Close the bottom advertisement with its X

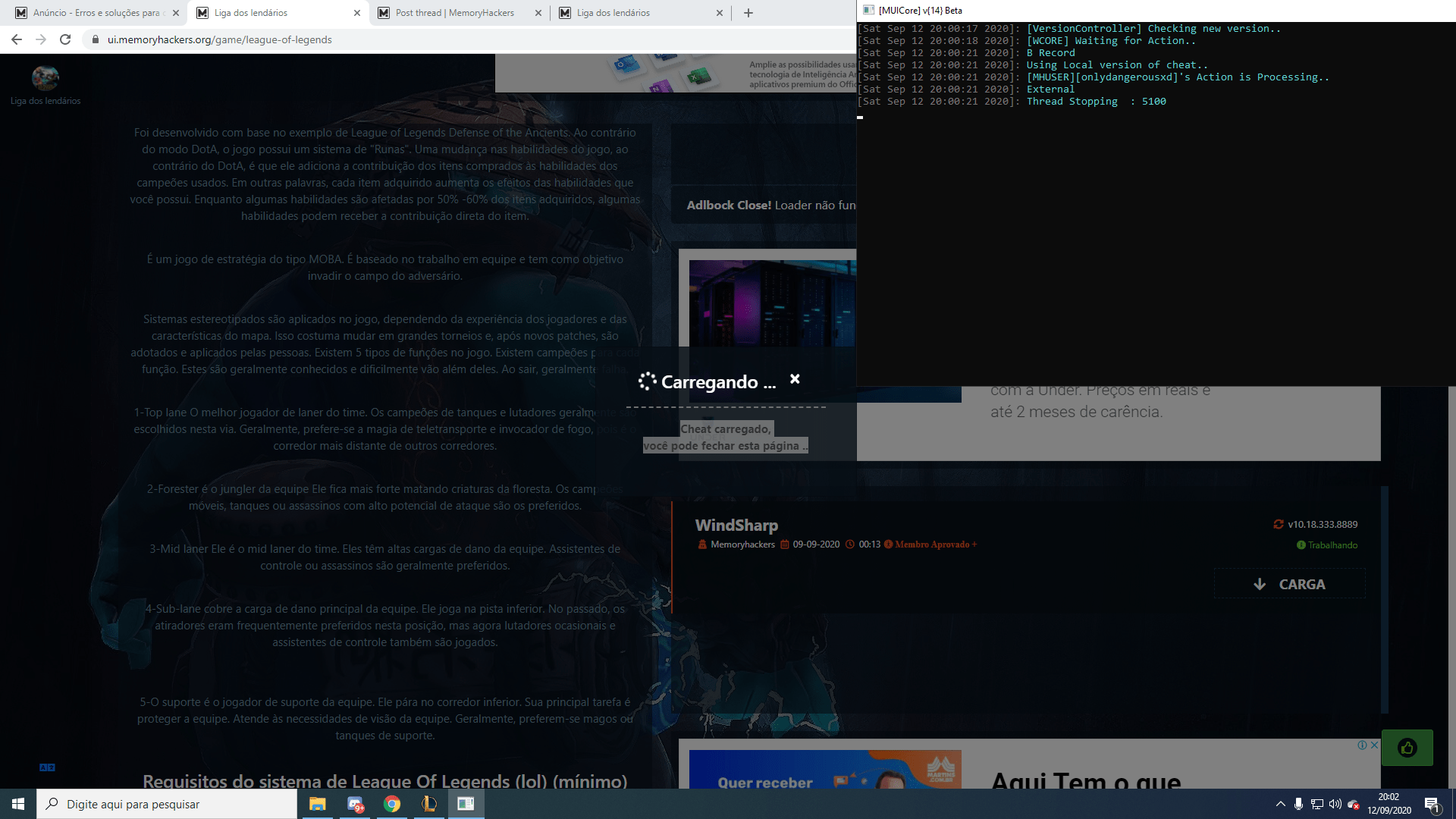coord(1374,745)
